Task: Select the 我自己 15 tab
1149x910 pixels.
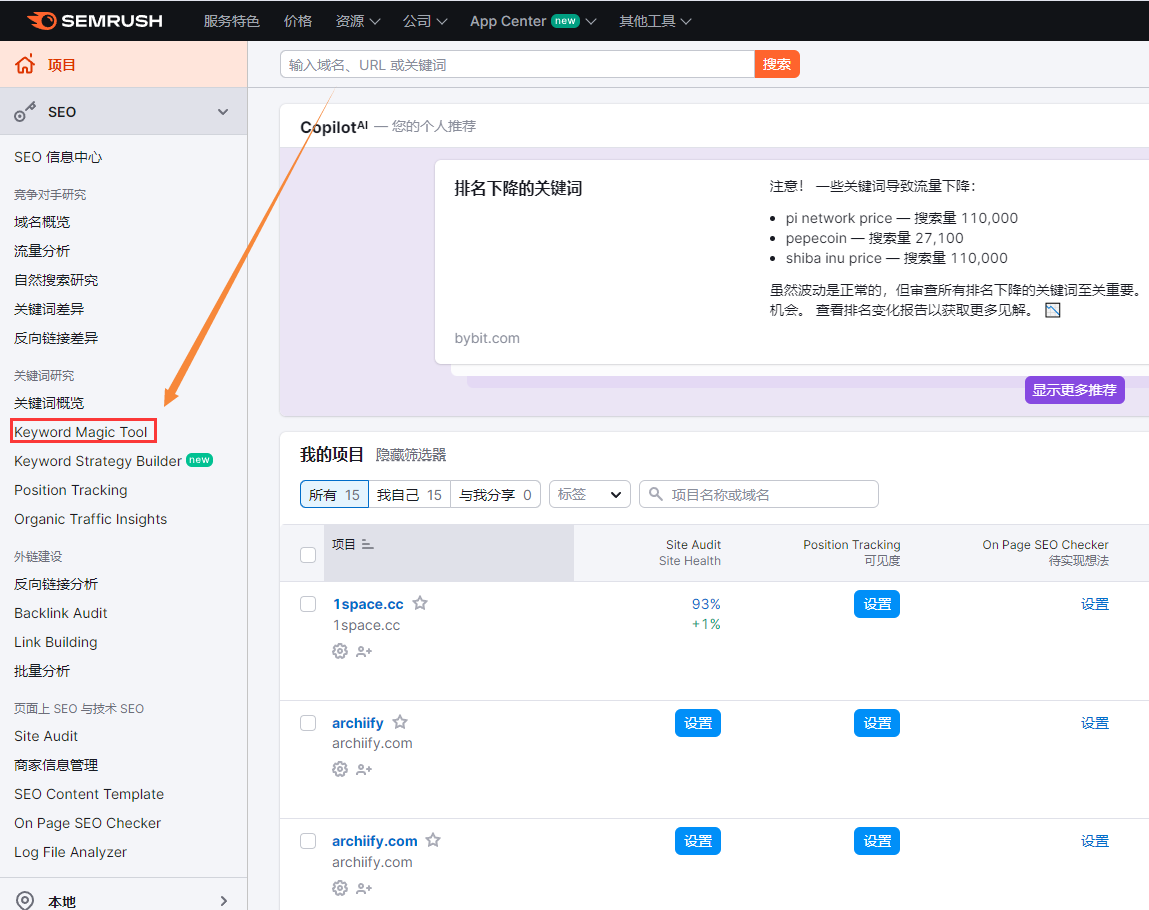Action: pyautogui.click(x=409, y=495)
